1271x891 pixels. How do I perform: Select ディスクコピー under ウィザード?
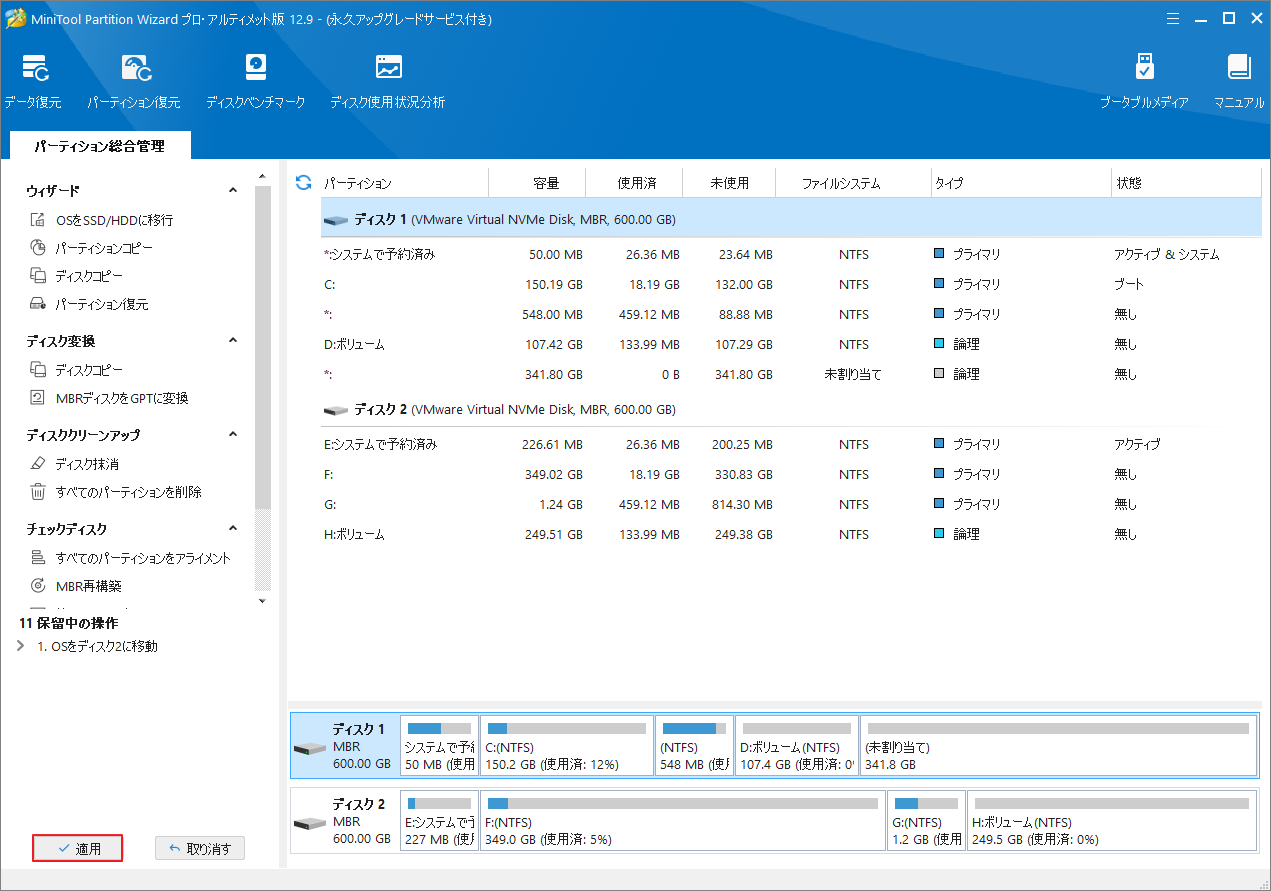[x=89, y=276]
